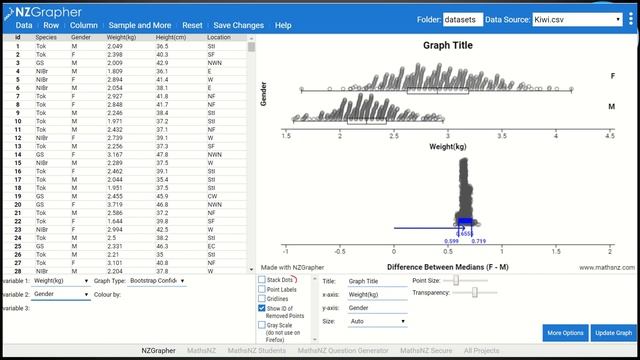Click the Gender column header
640x360 pixels.
[x=81, y=37]
